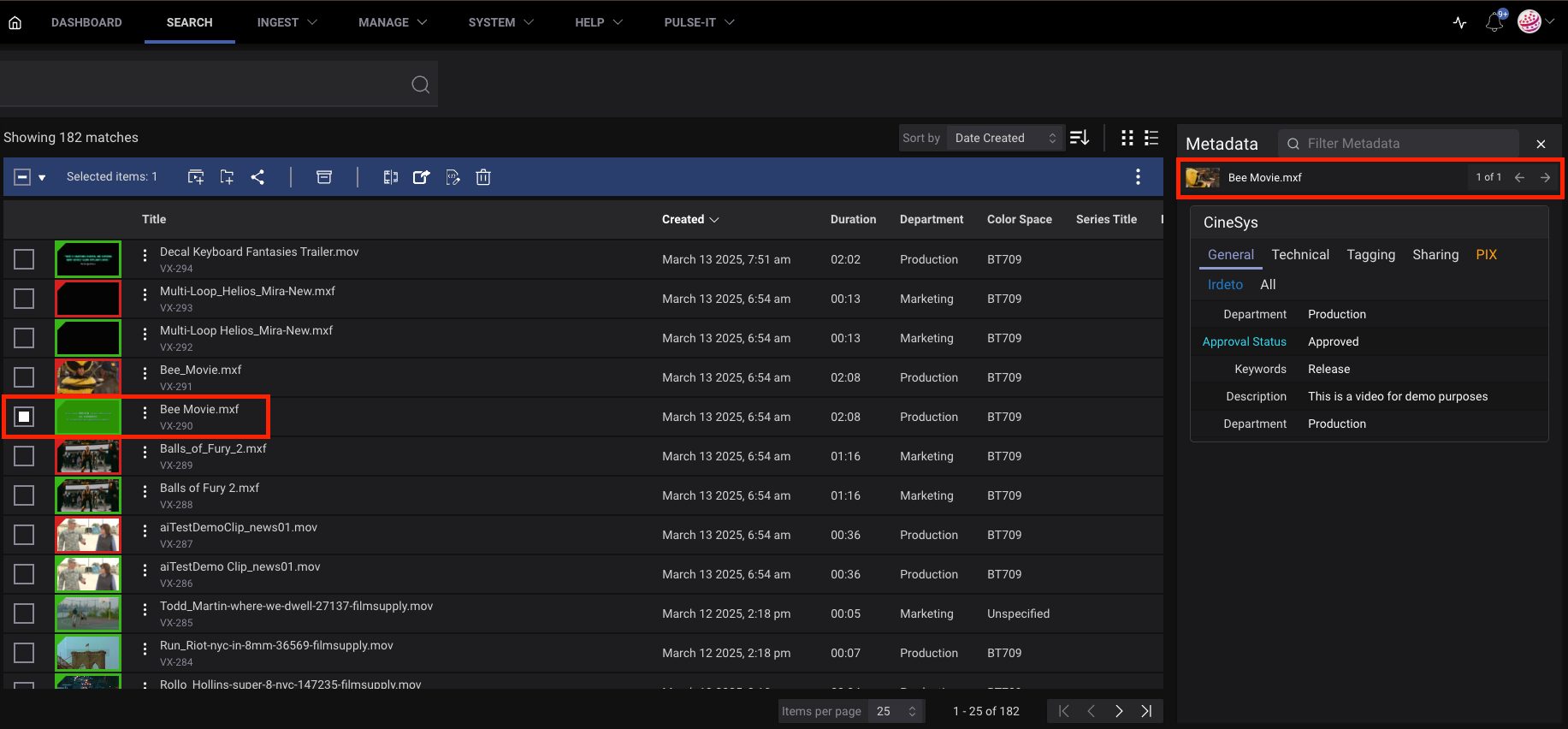Open the notifications bell
This screenshot has width=1568, height=729.
coord(1494,22)
